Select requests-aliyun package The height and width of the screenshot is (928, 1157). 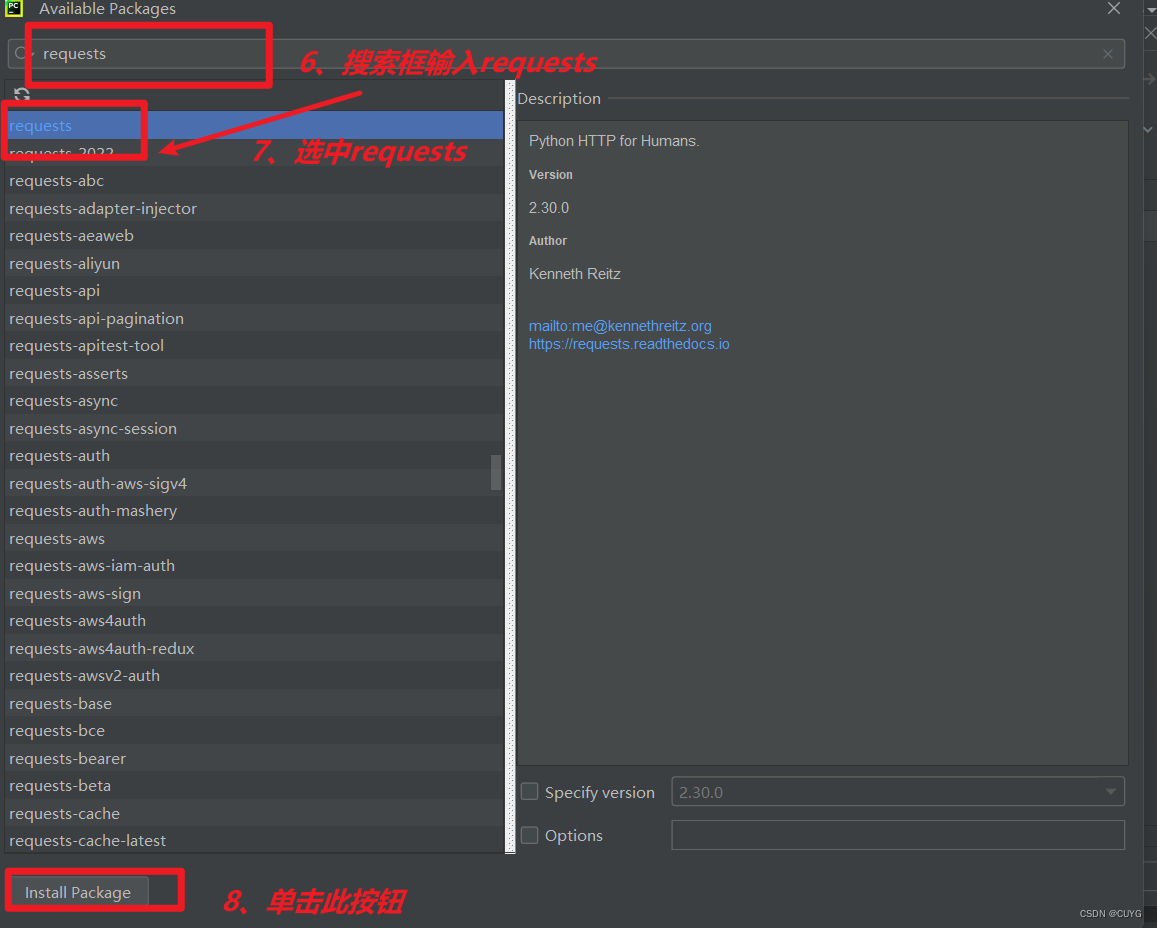[x=255, y=263]
